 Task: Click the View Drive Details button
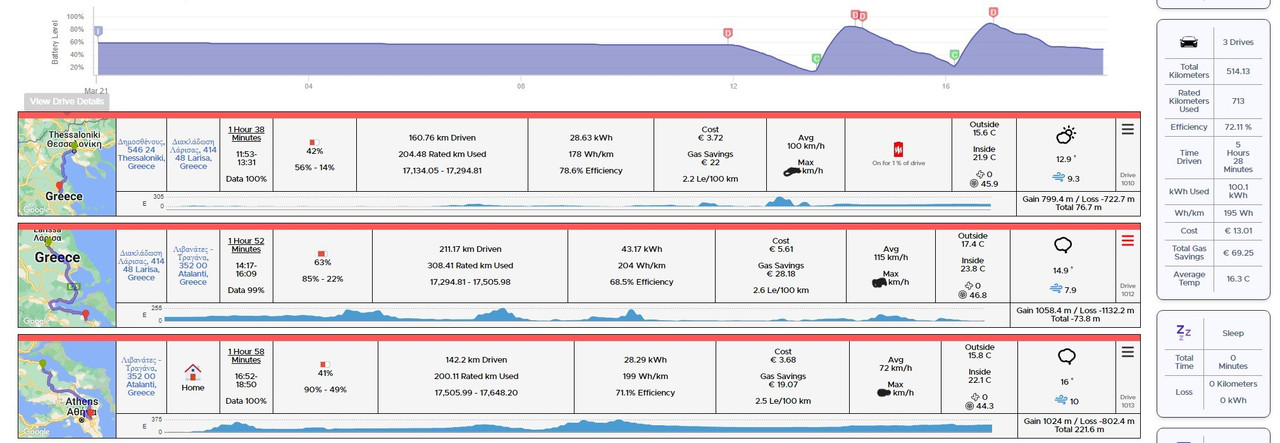coord(66,101)
